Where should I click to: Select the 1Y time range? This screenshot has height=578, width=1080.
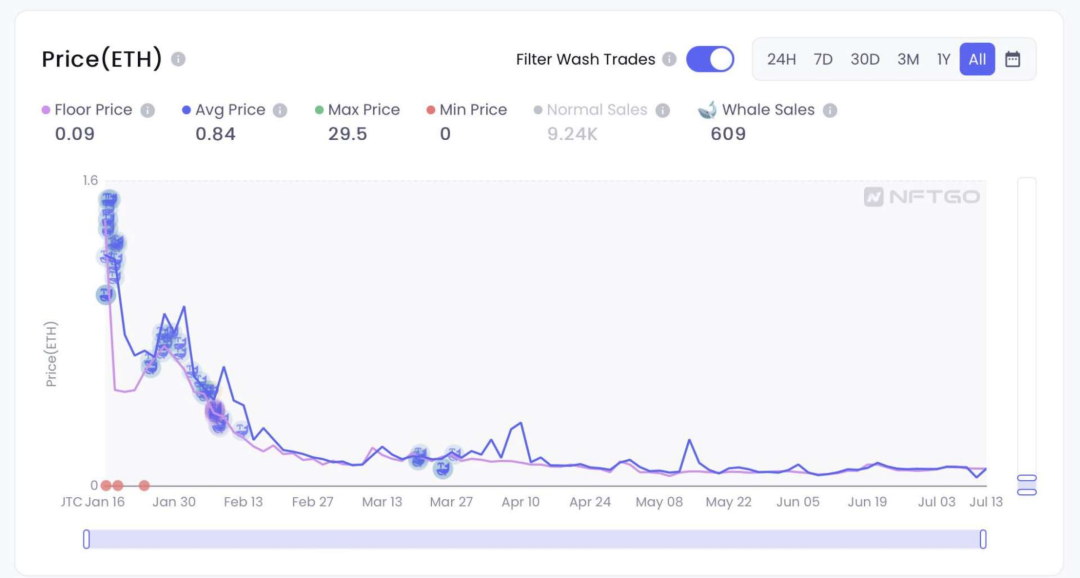(943, 59)
